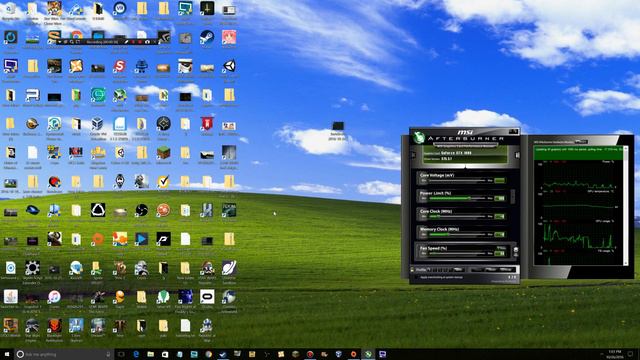Viewport: 640px width, 360px height.
Task: Toggle Apply overclocking at system startup
Action: 416,278
